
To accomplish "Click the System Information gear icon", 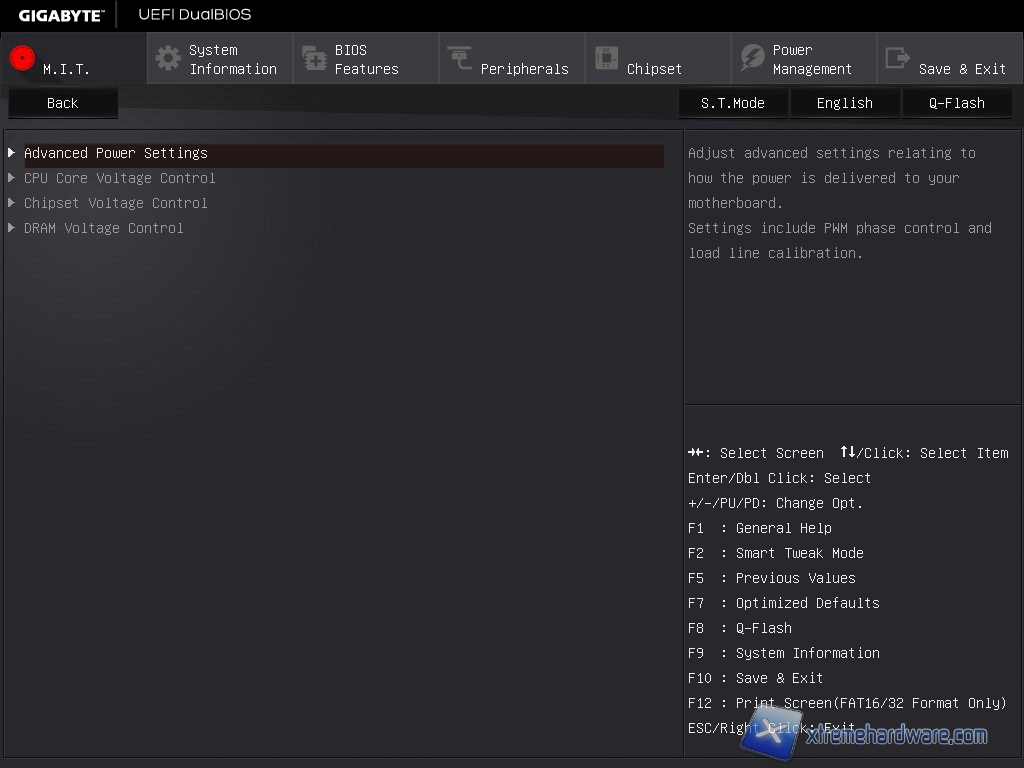I will [x=168, y=58].
